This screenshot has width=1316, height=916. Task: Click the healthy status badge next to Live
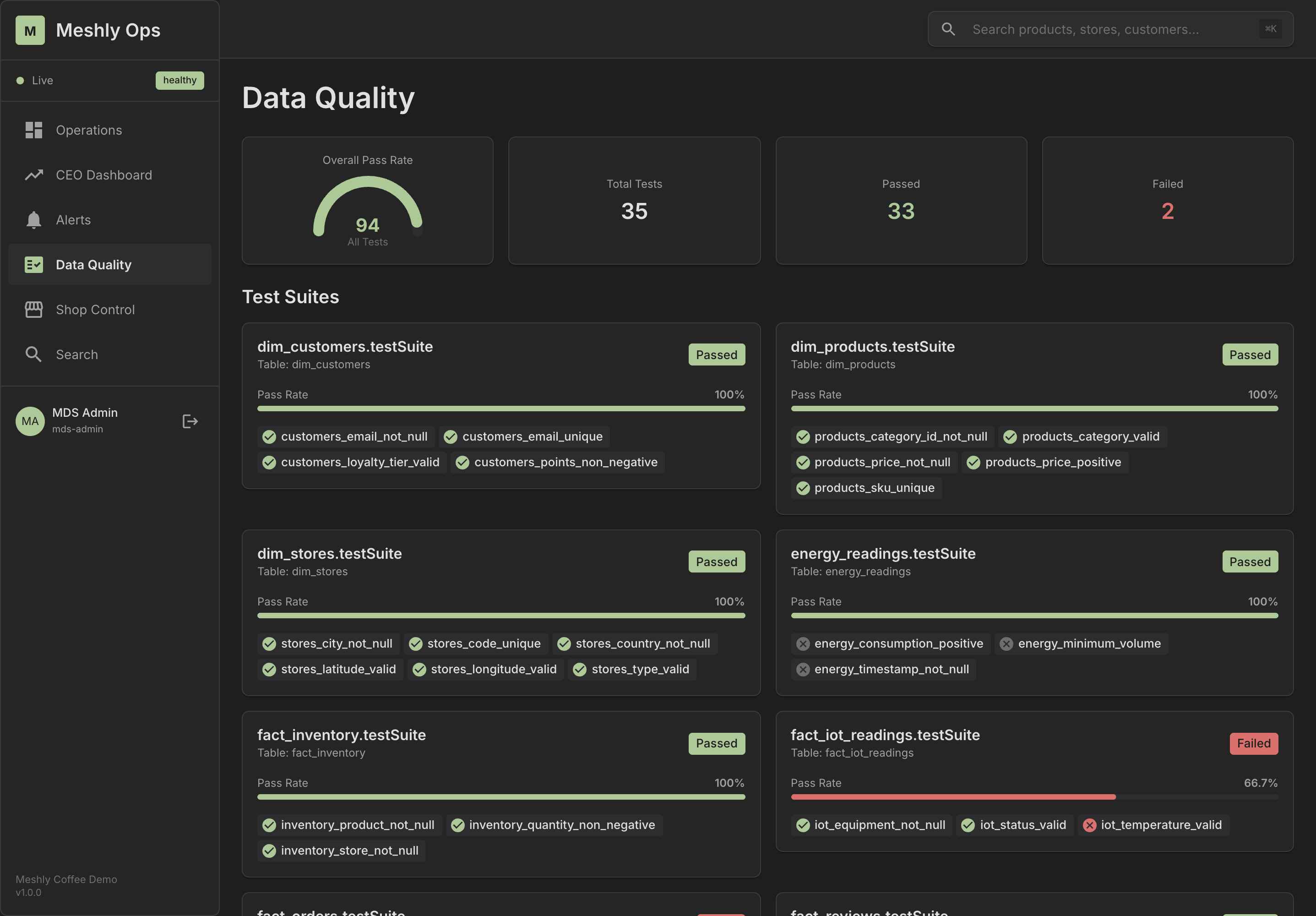[179, 80]
